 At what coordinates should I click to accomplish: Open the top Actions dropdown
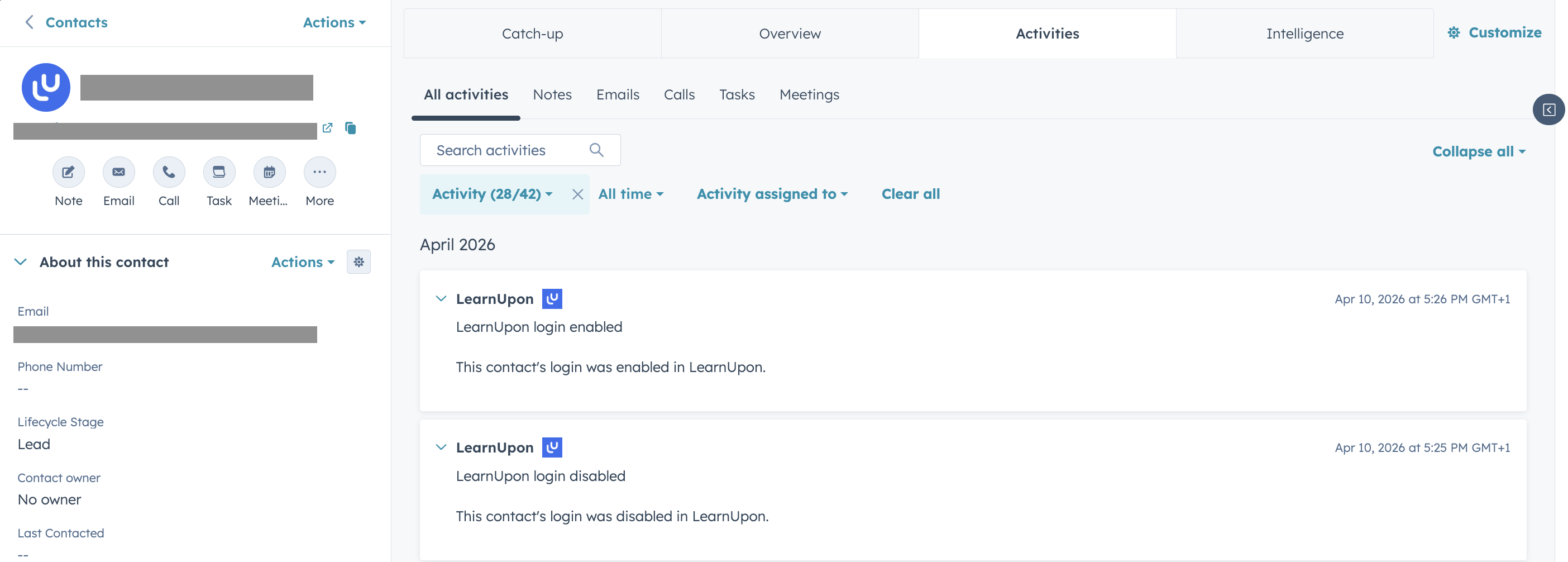tap(334, 22)
